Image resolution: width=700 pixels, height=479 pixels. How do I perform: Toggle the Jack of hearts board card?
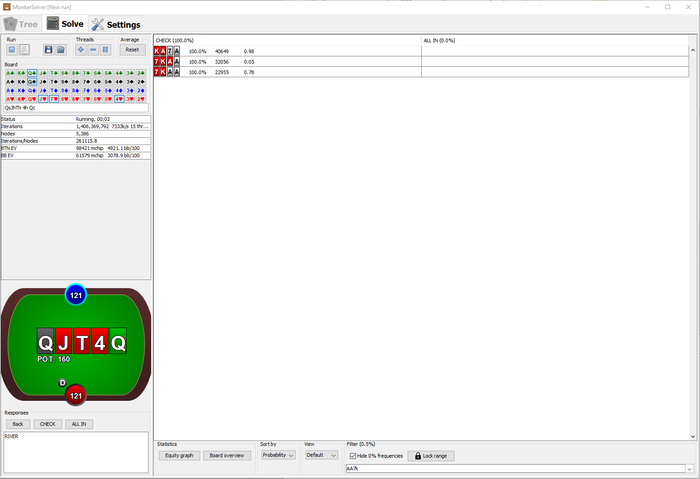[x=43, y=99]
